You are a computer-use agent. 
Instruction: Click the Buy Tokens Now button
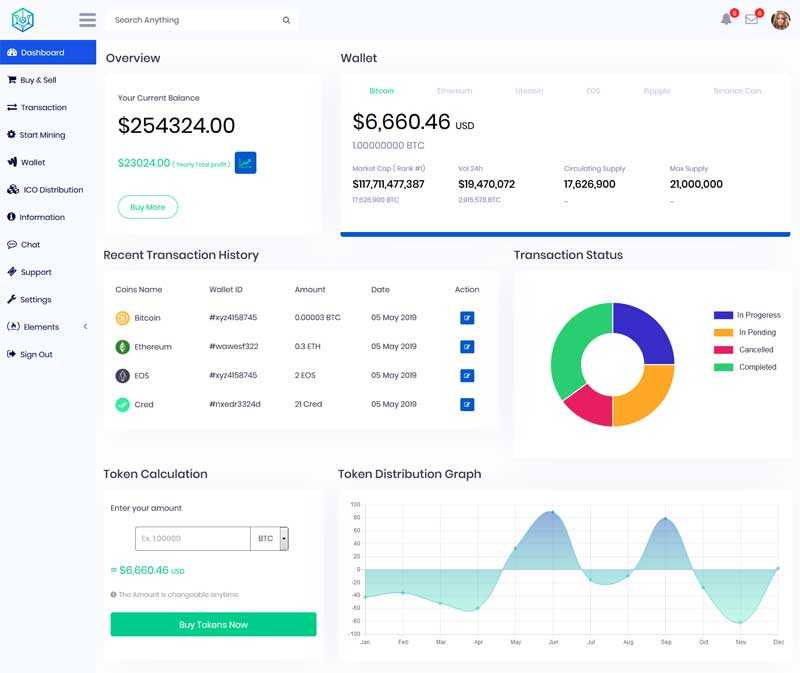pos(213,625)
